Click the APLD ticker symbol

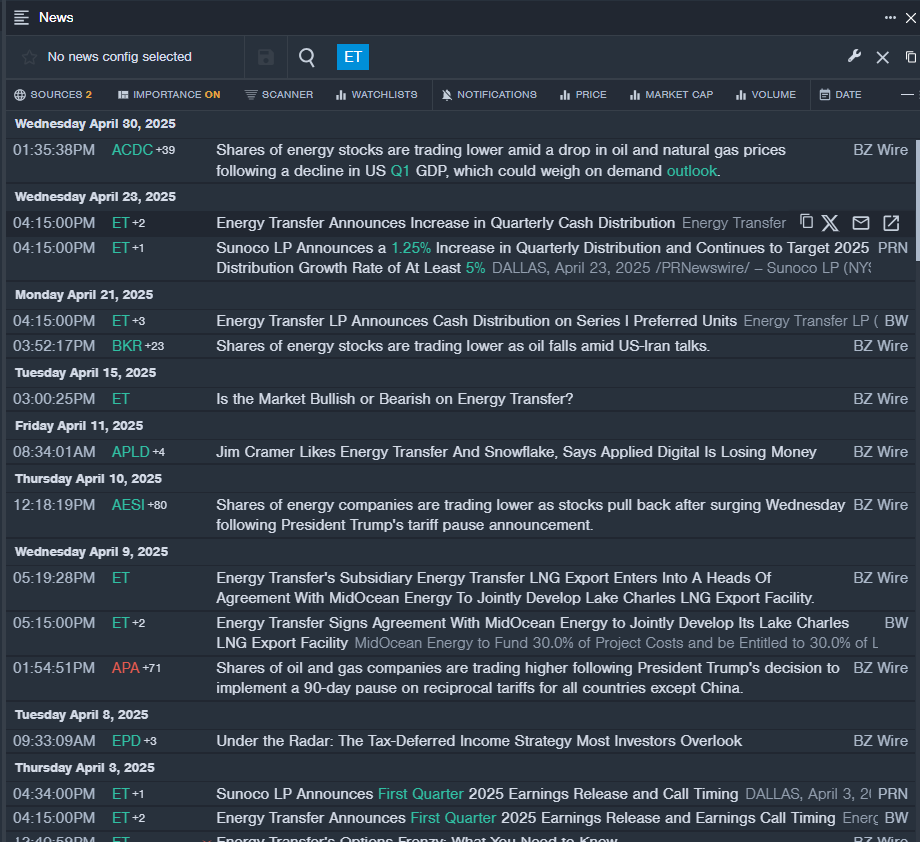(131, 452)
